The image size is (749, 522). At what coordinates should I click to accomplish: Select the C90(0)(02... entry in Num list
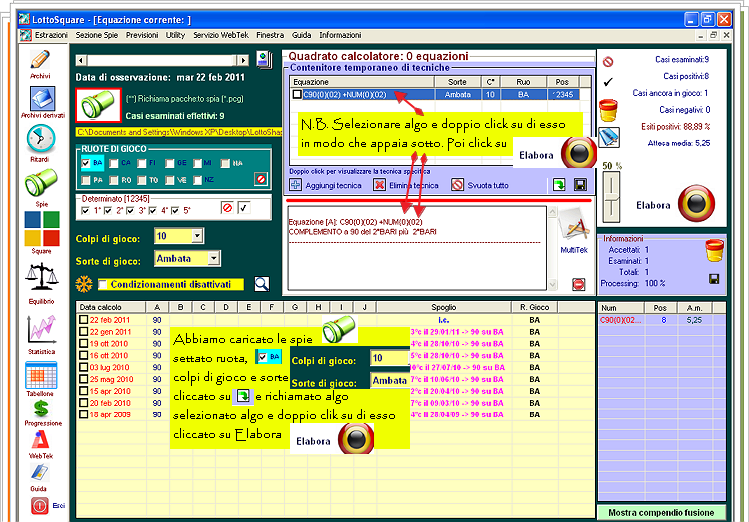[621, 320]
